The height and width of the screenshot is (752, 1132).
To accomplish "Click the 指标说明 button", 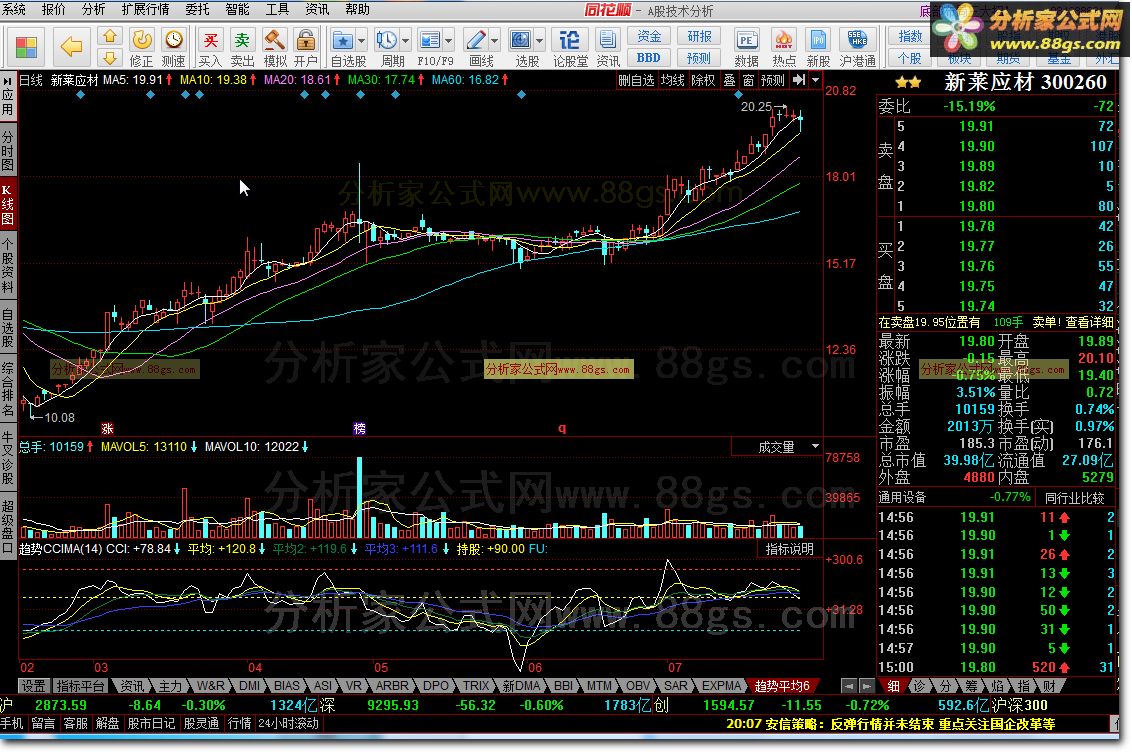I will pyautogui.click(x=789, y=549).
